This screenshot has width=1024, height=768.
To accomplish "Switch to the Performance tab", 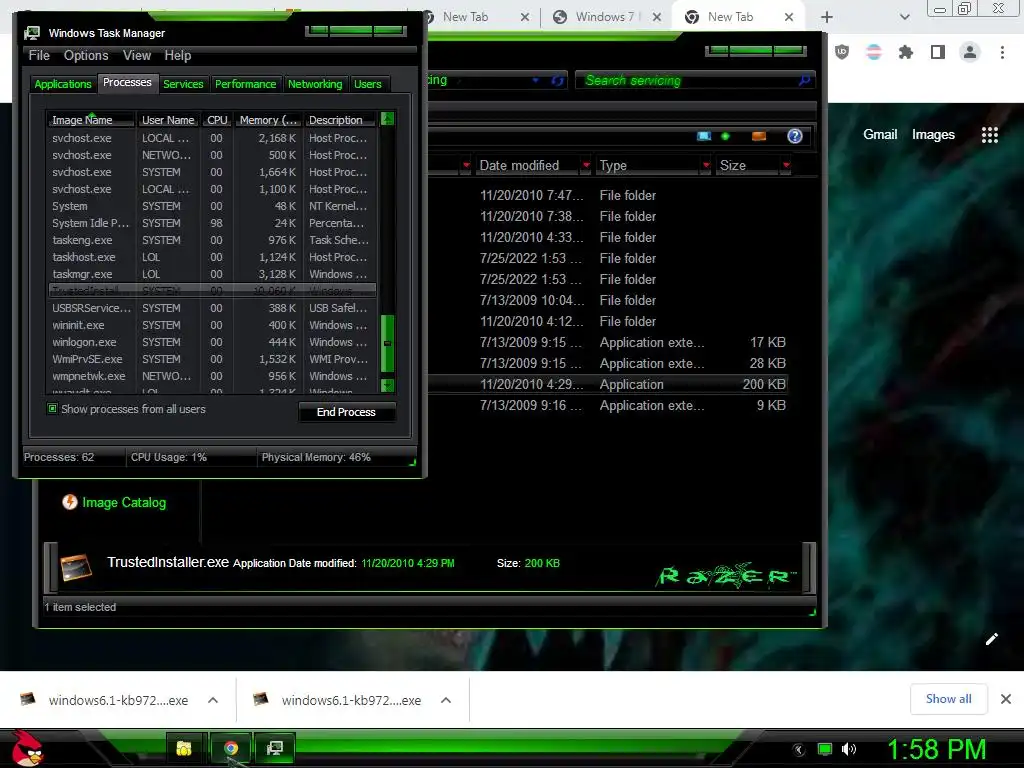I will [246, 84].
